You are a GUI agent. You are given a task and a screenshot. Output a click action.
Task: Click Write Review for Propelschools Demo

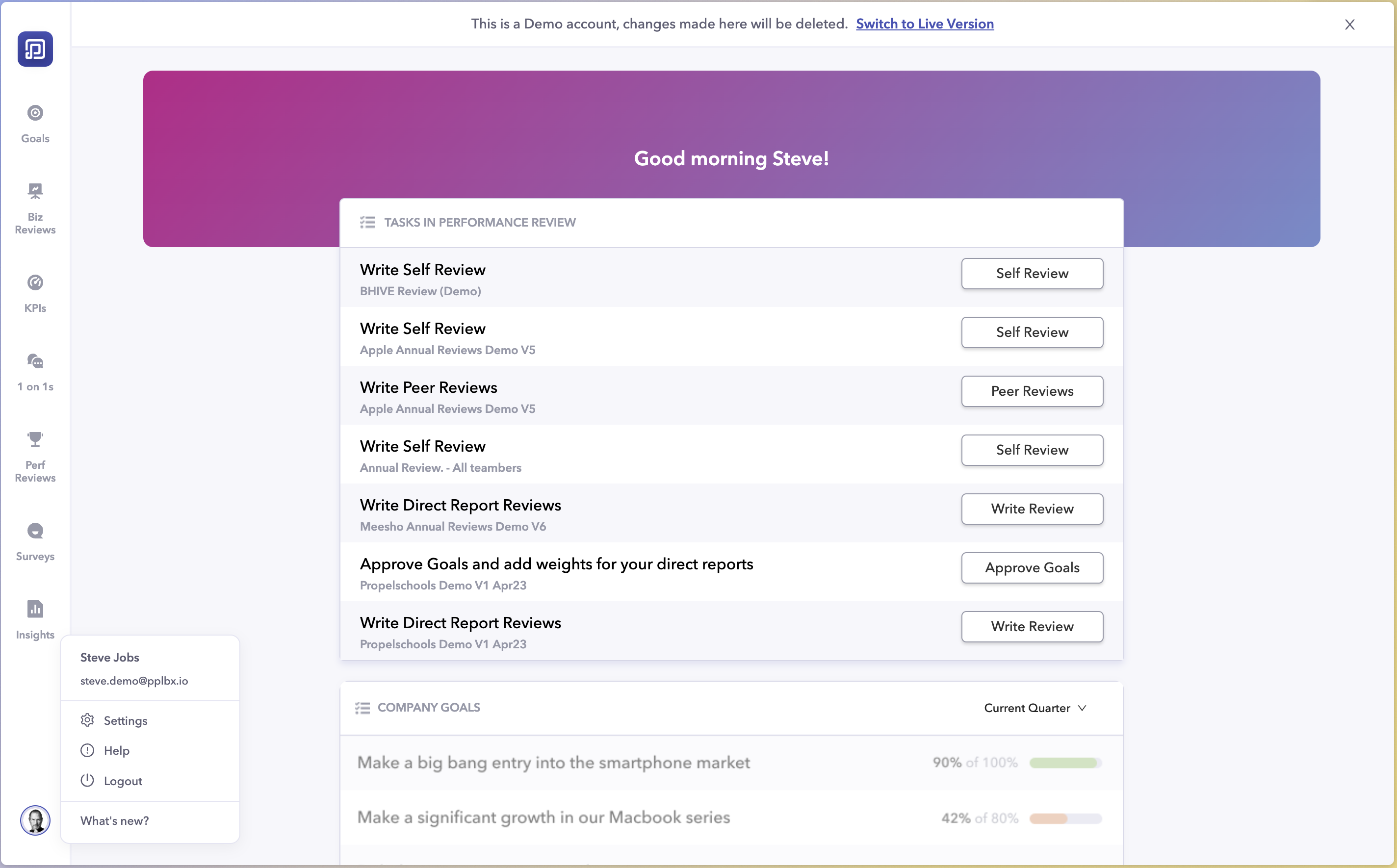tap(1033, 627)
